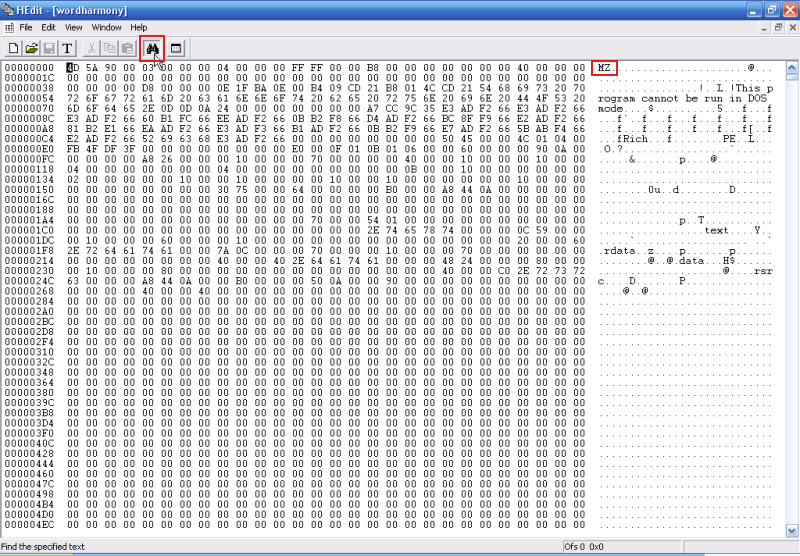Click the .rdata text in the ASCII pane

pos(616,250)
